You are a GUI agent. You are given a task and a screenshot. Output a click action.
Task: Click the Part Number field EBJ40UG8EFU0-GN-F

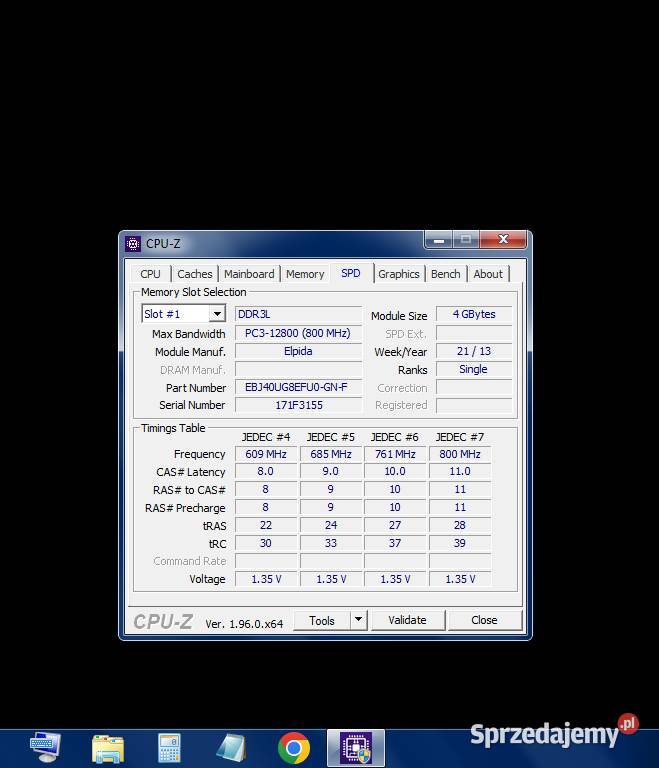[x=297, y=387]
